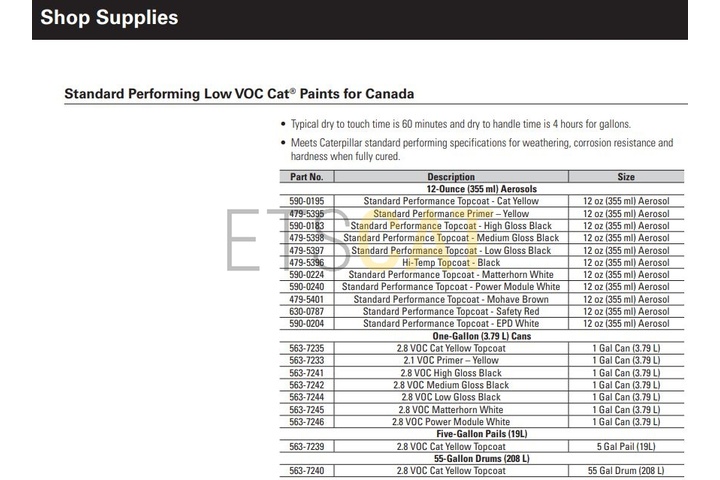Click the Five-Gallon Pails (19L) section row
The width and height of the screenshot is (720, 480).
pyautogui.click(x=481, y=434)
